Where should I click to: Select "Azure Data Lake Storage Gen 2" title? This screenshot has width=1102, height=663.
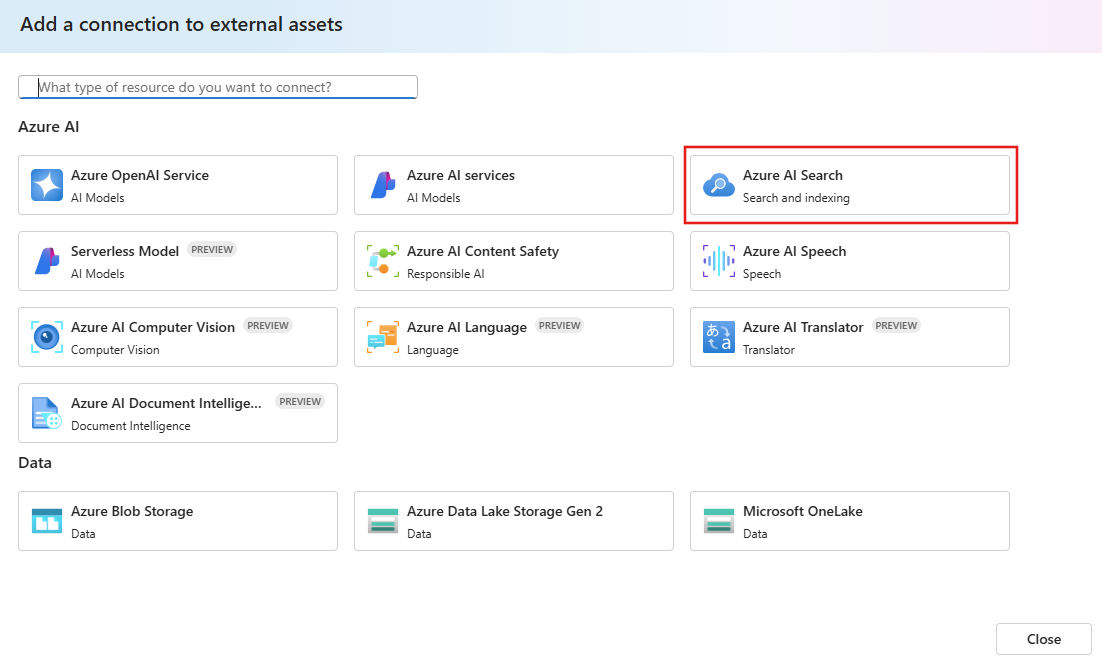pos(505,511)
